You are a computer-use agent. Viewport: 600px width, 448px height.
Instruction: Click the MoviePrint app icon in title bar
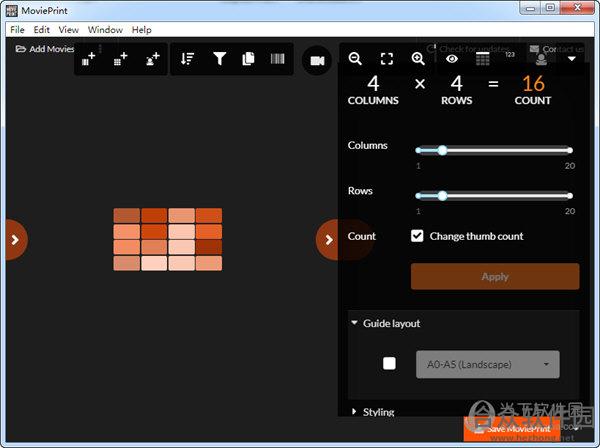point(11,10)
